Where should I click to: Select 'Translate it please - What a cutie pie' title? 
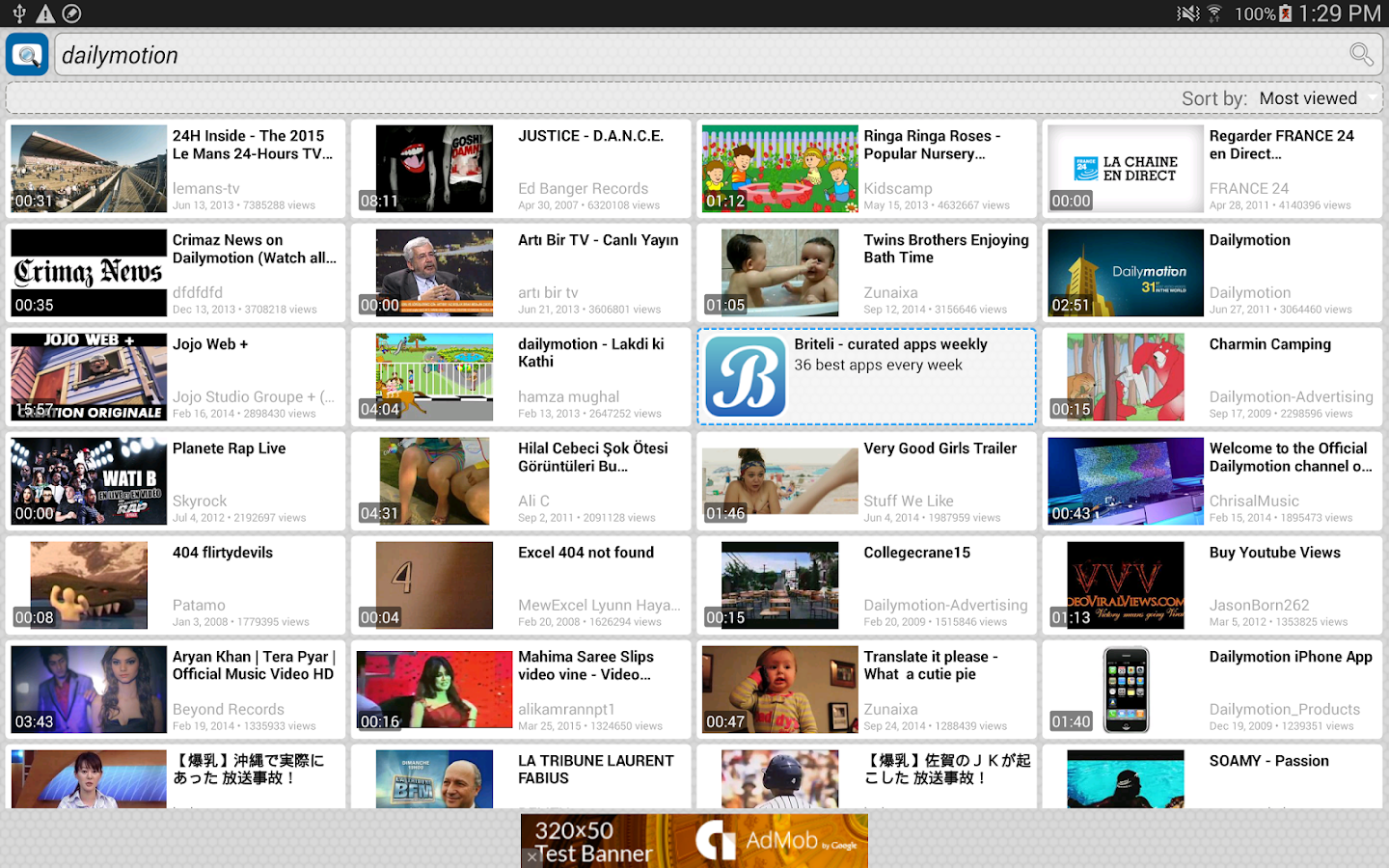click(931, 665)
